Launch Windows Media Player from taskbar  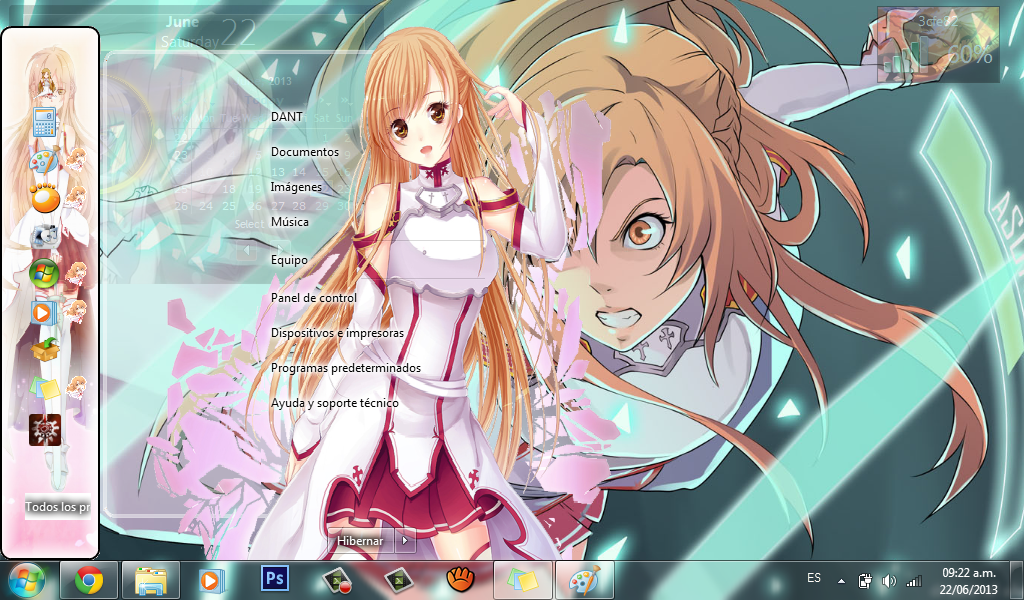[211, 580]
